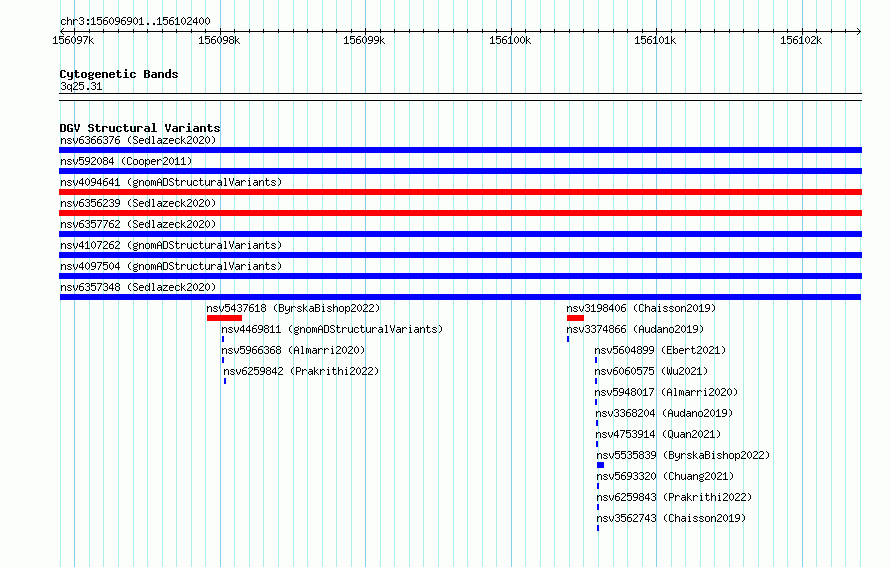
Task: Select the red bar under nsv3198406
Action: click(x=575, y=318)
